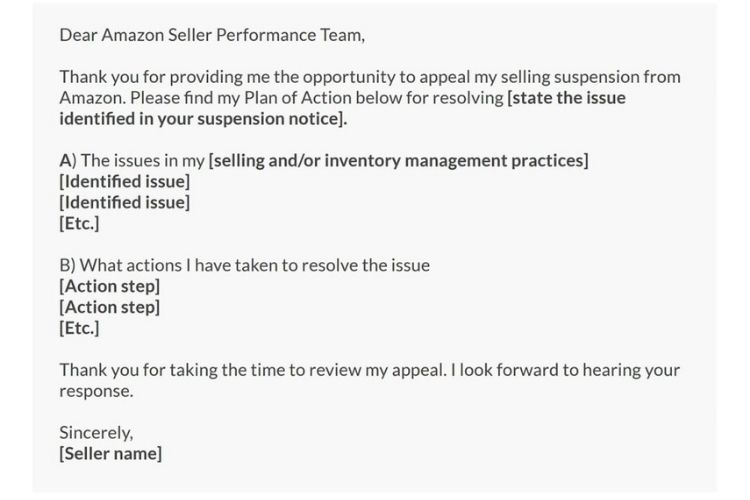Click 'A) The issues in my' heading text
750x500 pixels.
(132, 160)
